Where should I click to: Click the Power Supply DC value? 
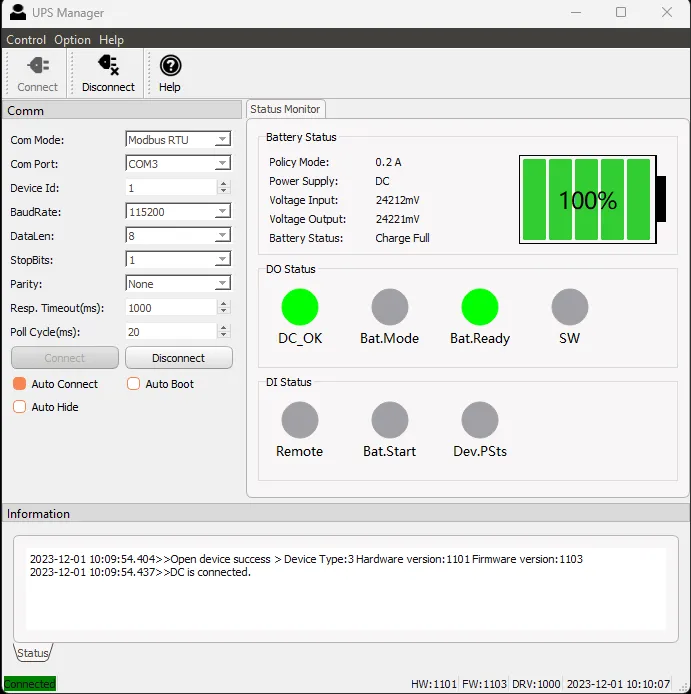coord(382,181)
